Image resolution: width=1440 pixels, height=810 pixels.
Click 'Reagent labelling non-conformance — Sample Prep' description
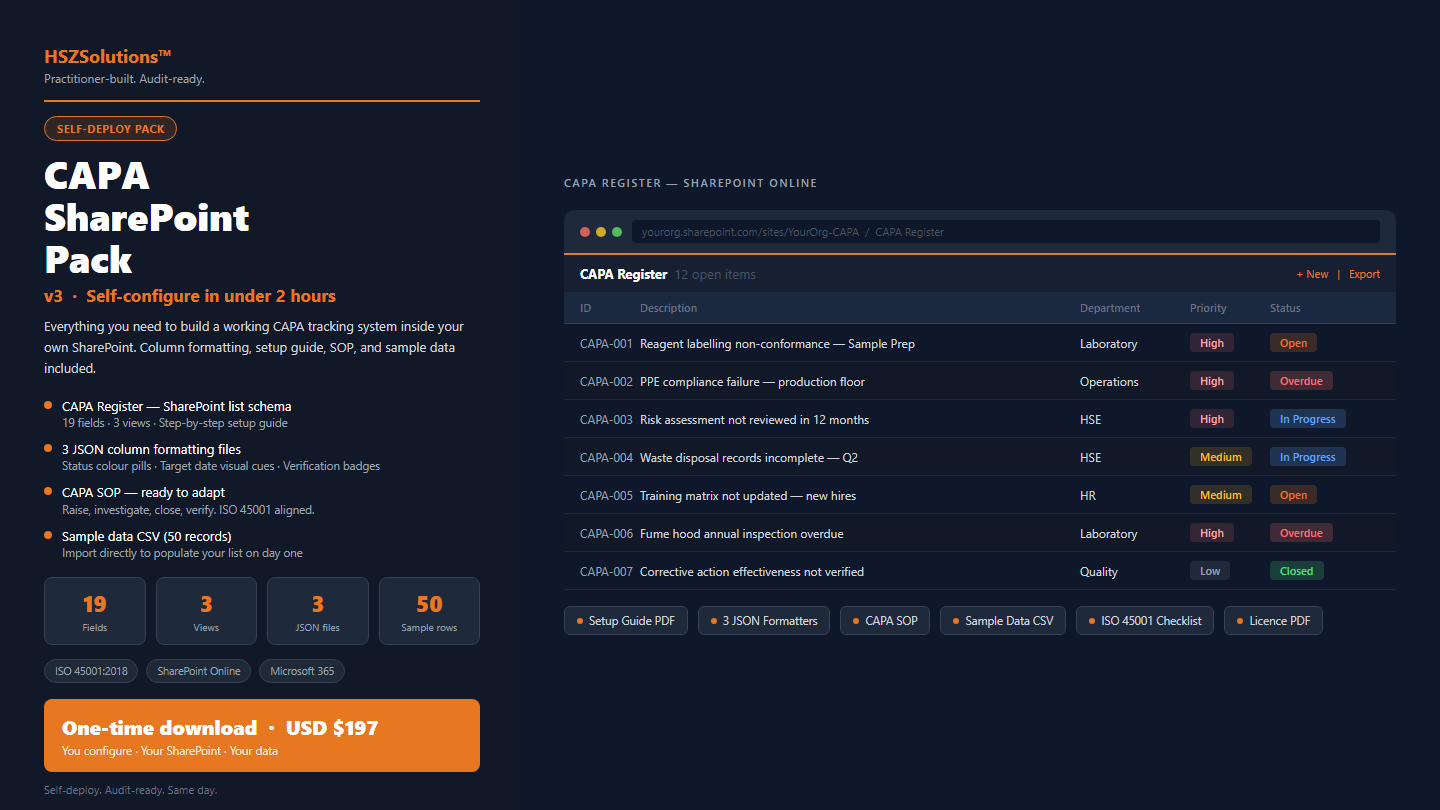777,344
